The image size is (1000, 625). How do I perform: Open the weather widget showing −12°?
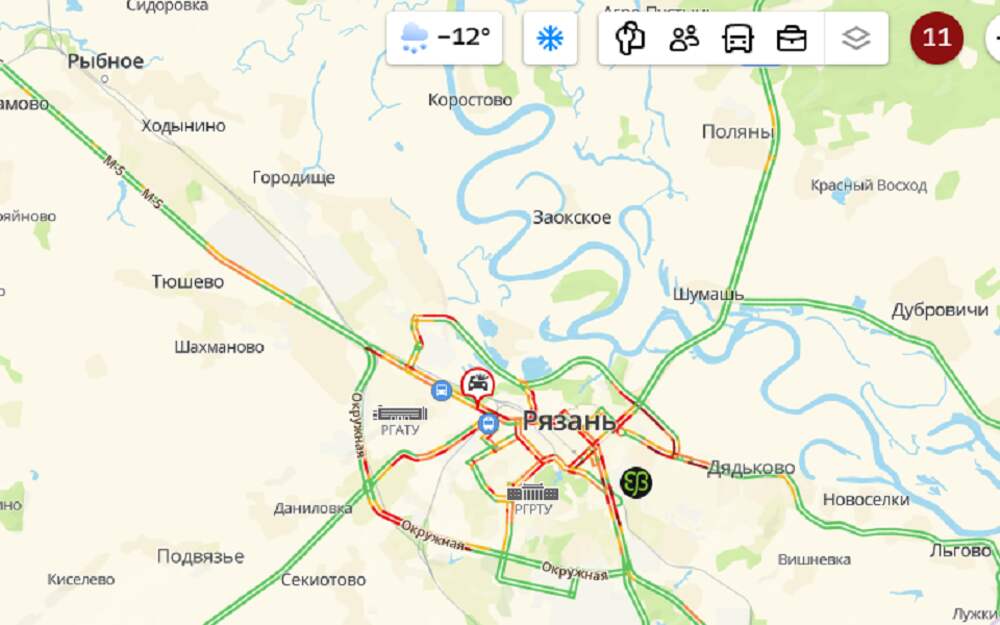(x=444, y=38)
